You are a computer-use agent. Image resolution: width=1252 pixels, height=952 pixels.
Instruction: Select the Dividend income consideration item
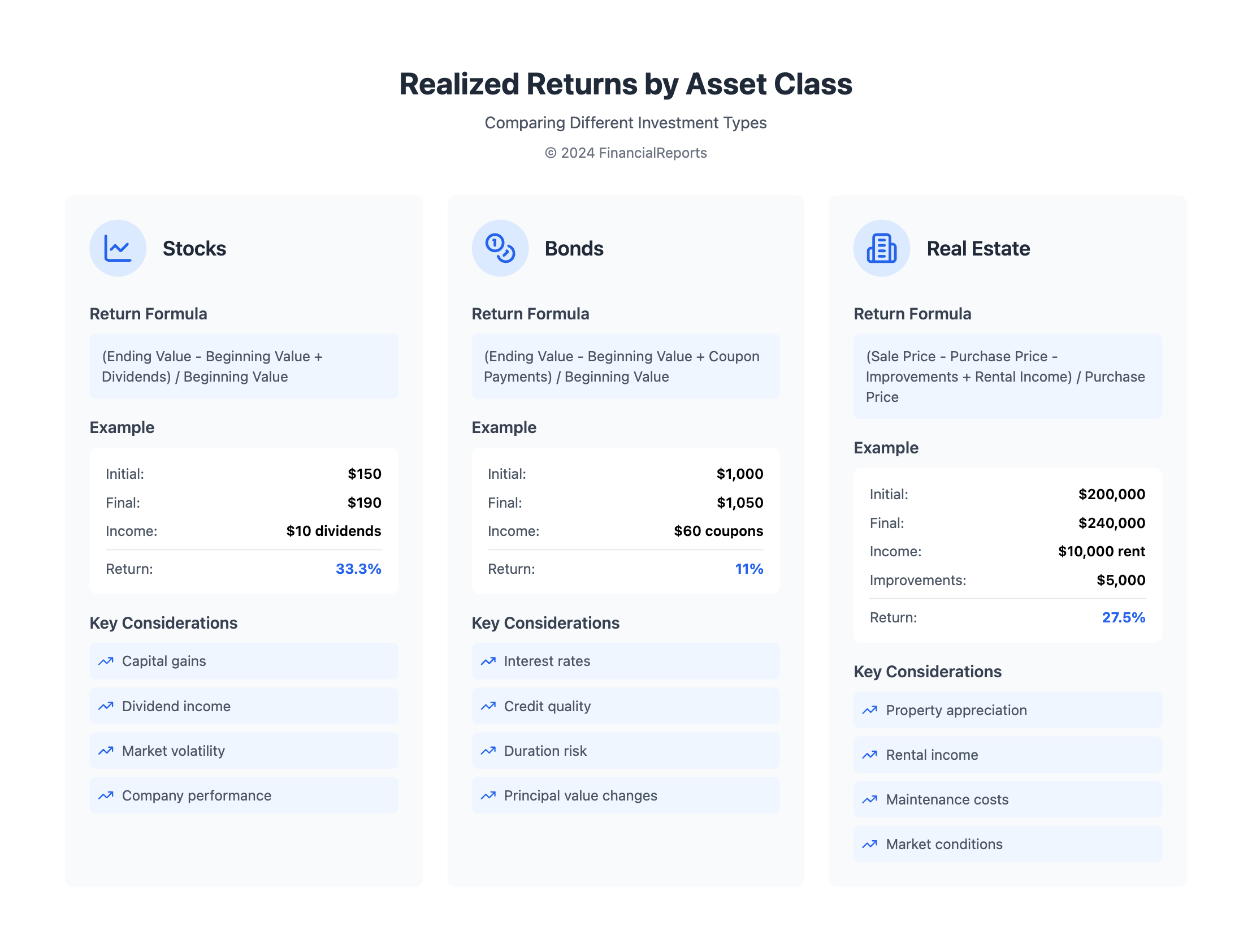(x=244, y=706)
